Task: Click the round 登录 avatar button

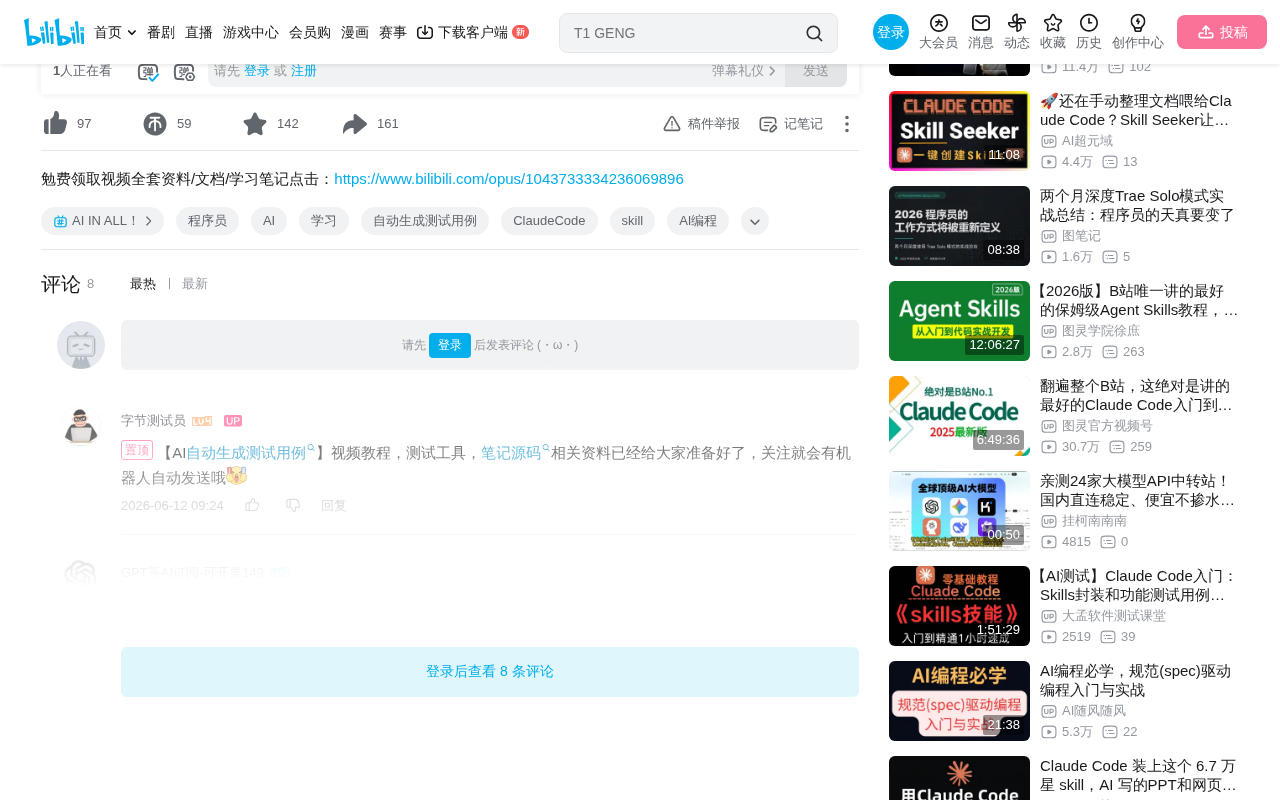Action: [x=891, y=32]
